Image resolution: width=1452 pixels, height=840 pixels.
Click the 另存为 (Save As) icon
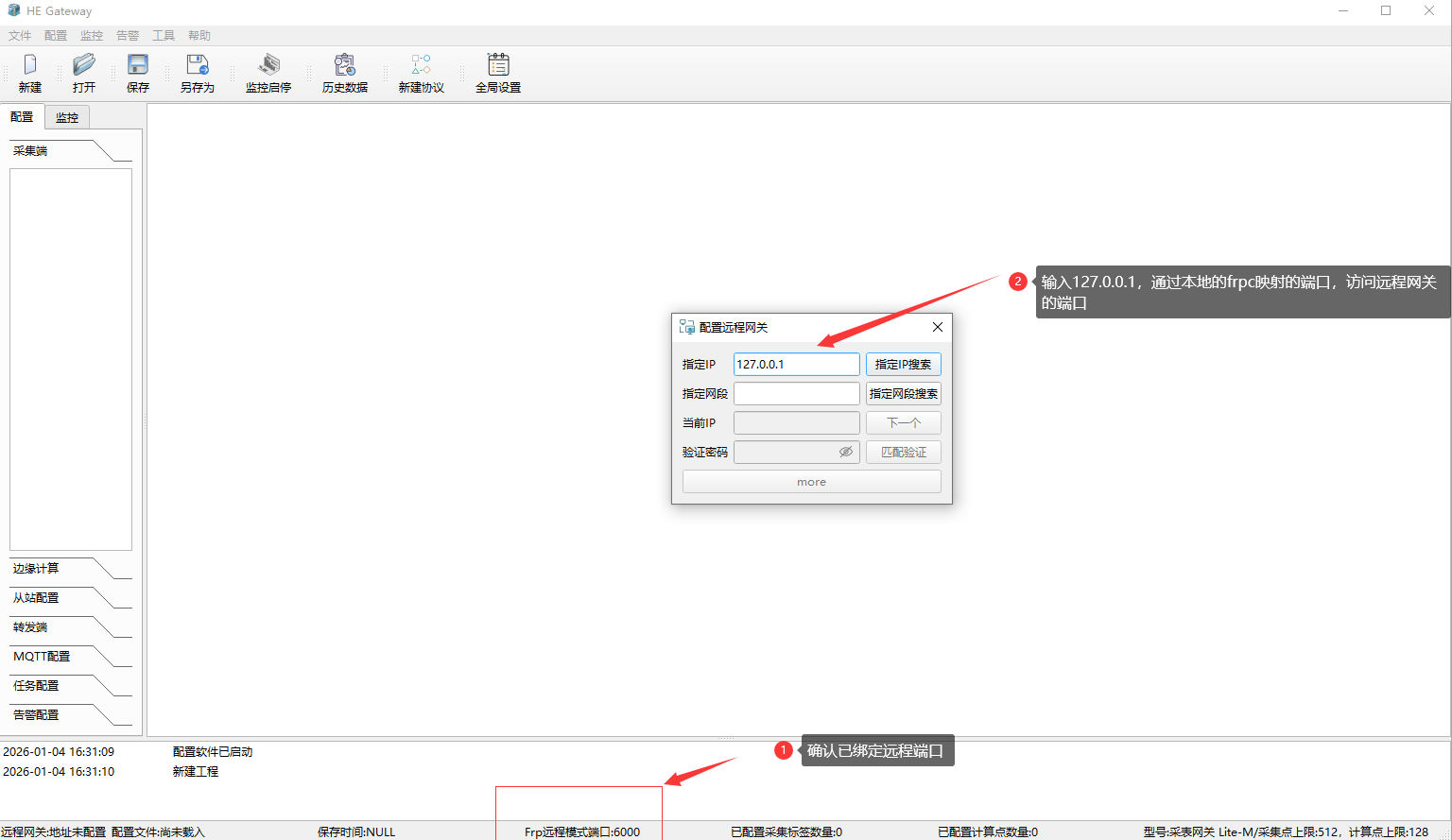pos(197,65)
